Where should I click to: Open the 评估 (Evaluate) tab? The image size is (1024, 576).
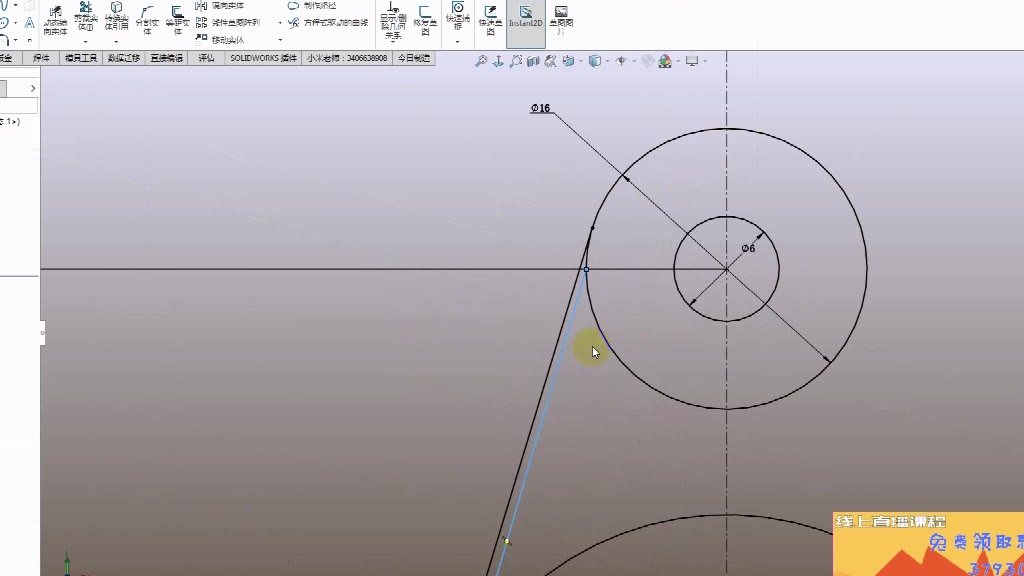click(x=206, y=58)
